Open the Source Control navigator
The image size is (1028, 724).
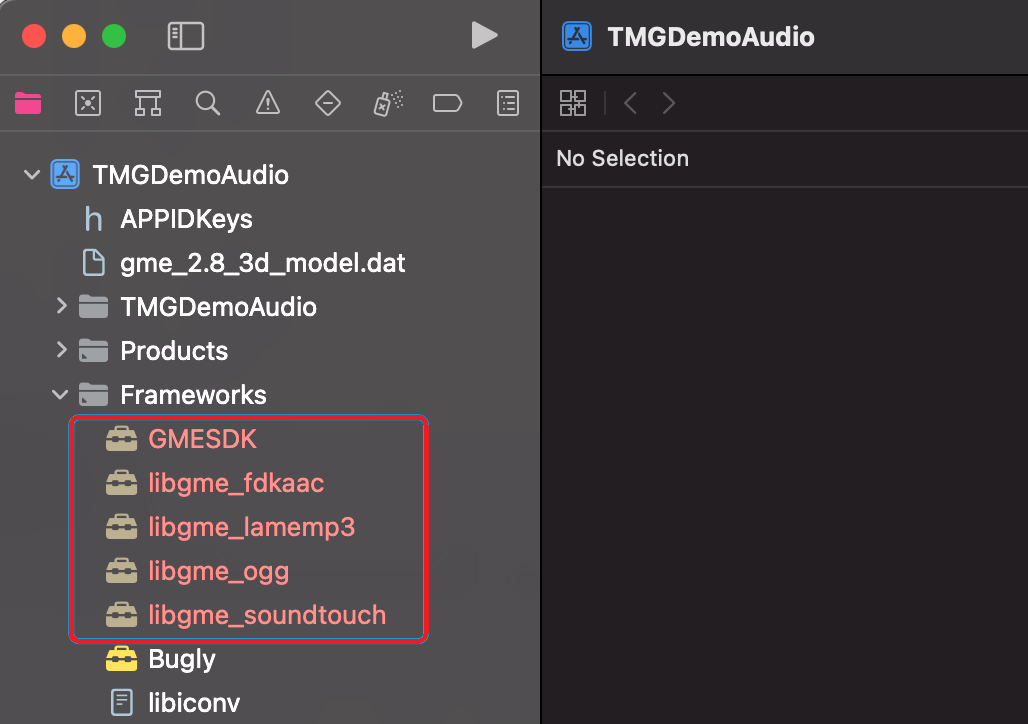click(88, 104)
